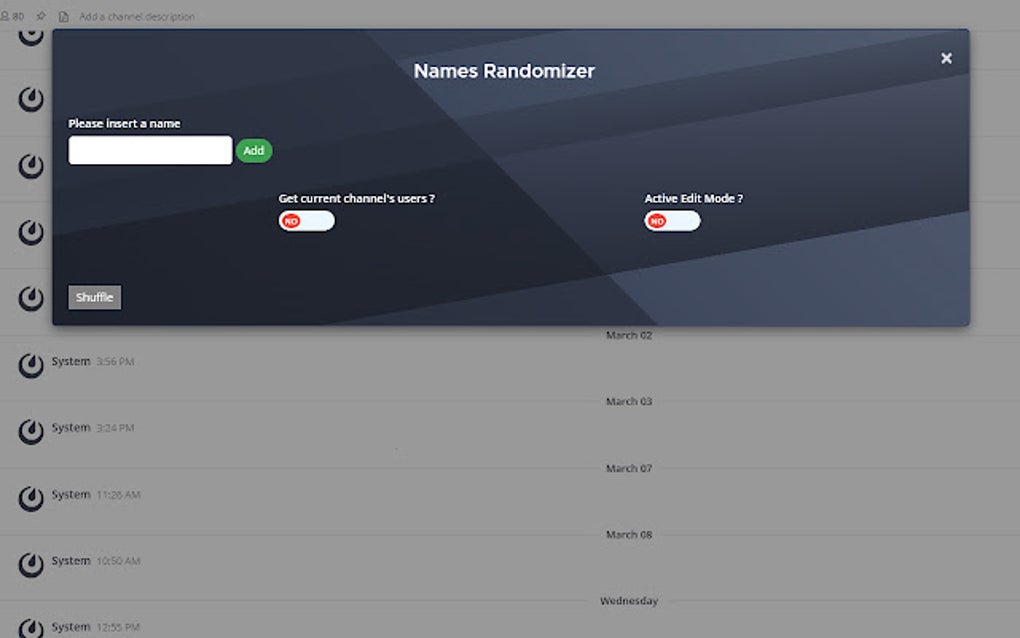Click the channel description document icon
This screenshot has width=1020, height=638.
pos(63,16)
